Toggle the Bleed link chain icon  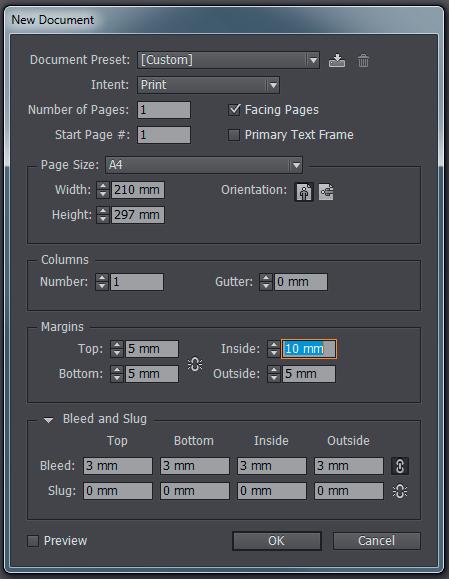[x=400, y=466]
